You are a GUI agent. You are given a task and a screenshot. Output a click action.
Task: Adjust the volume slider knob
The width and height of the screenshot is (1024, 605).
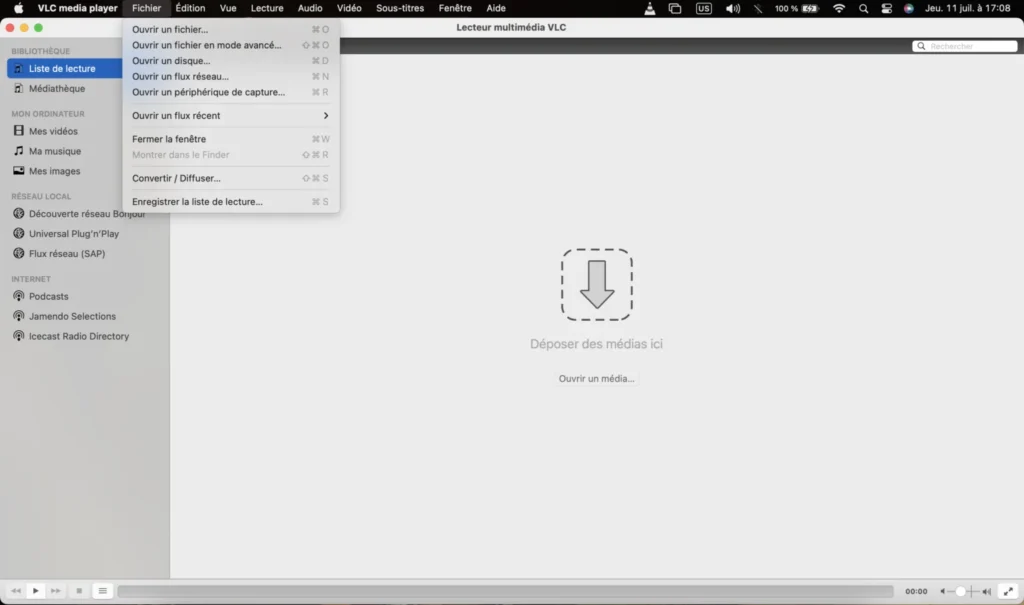pyautogui.click(x=960, y=591)
